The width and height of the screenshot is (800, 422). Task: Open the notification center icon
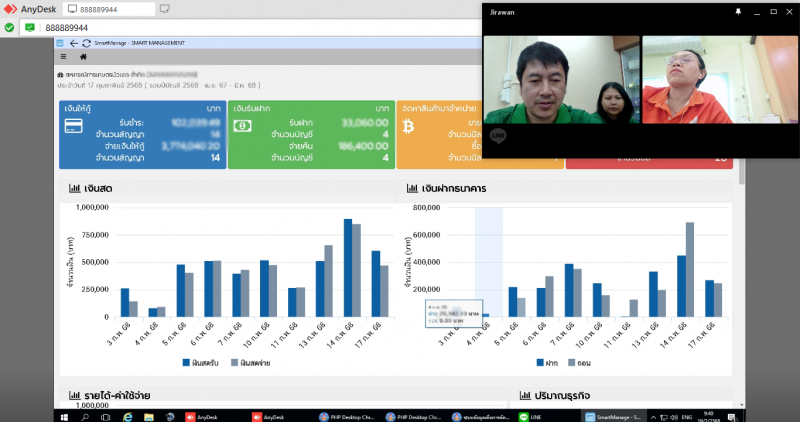[732, 417]
